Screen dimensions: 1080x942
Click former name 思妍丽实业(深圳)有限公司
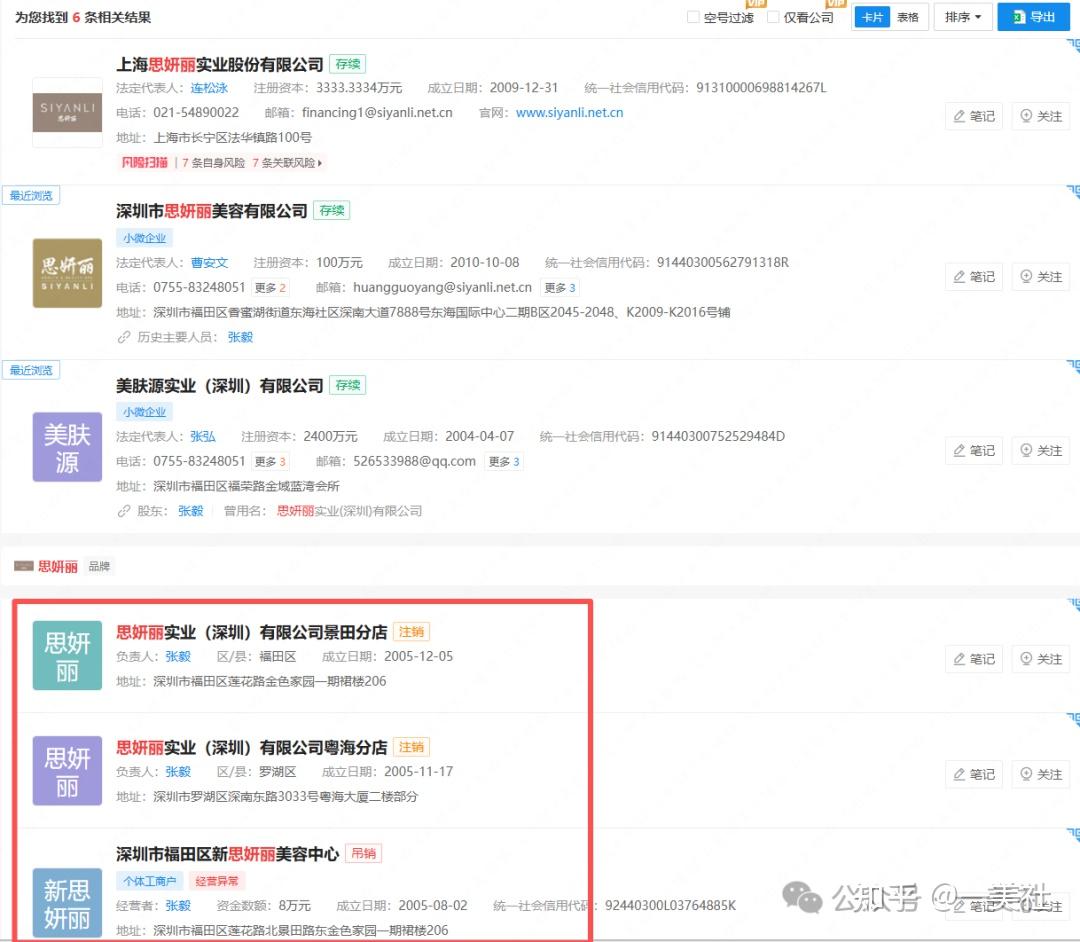[x=350, y=511]
